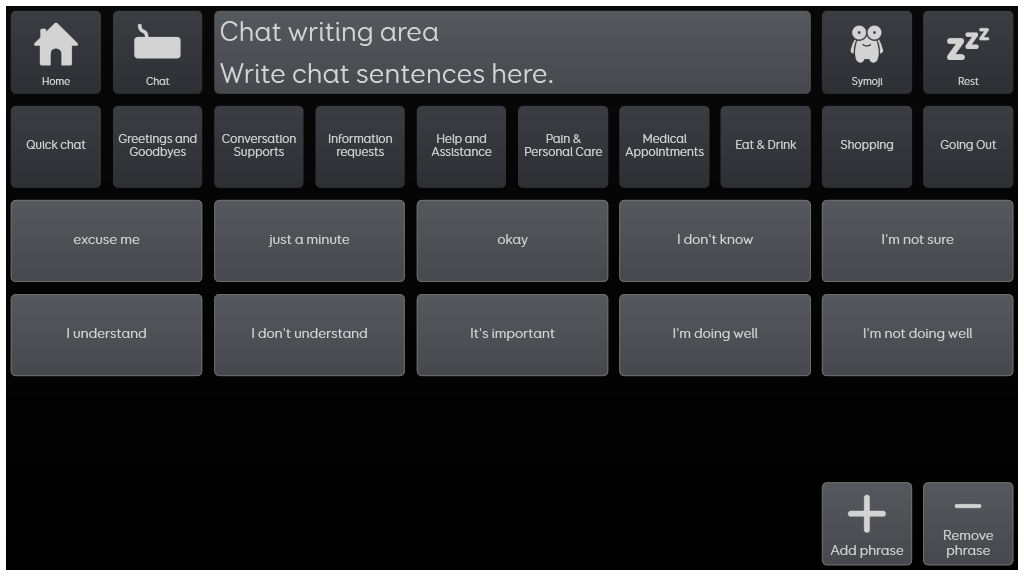Open Greetings and Goodbyes category

coord(158,146)
